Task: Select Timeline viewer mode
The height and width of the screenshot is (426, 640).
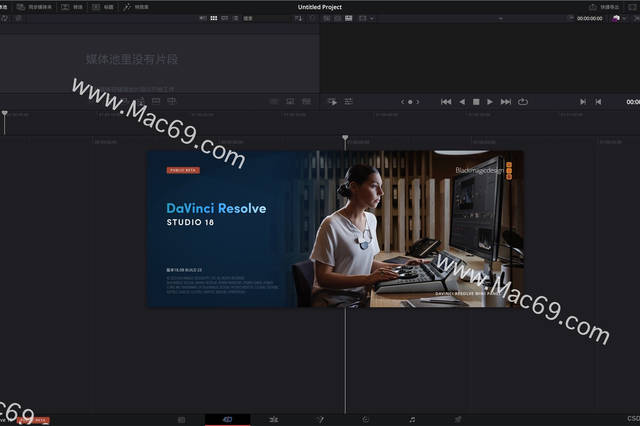Action: 349,18
